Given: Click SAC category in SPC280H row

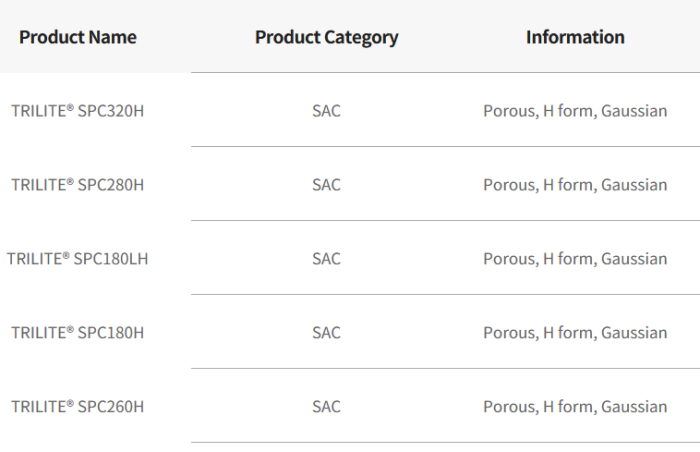Looking at the screenshot, I should point(326,185).
